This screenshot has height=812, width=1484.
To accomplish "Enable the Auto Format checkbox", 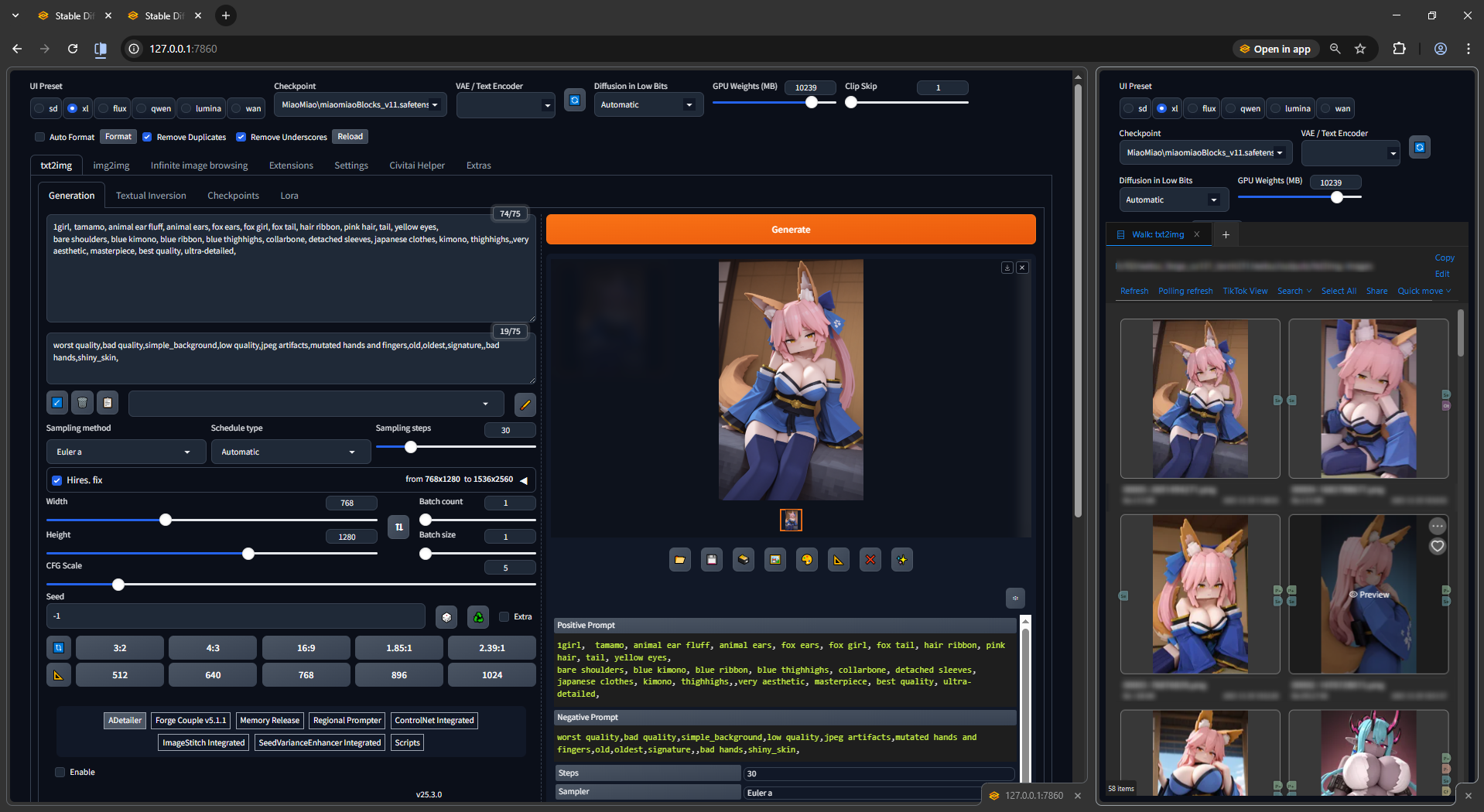I will (39, 137).
